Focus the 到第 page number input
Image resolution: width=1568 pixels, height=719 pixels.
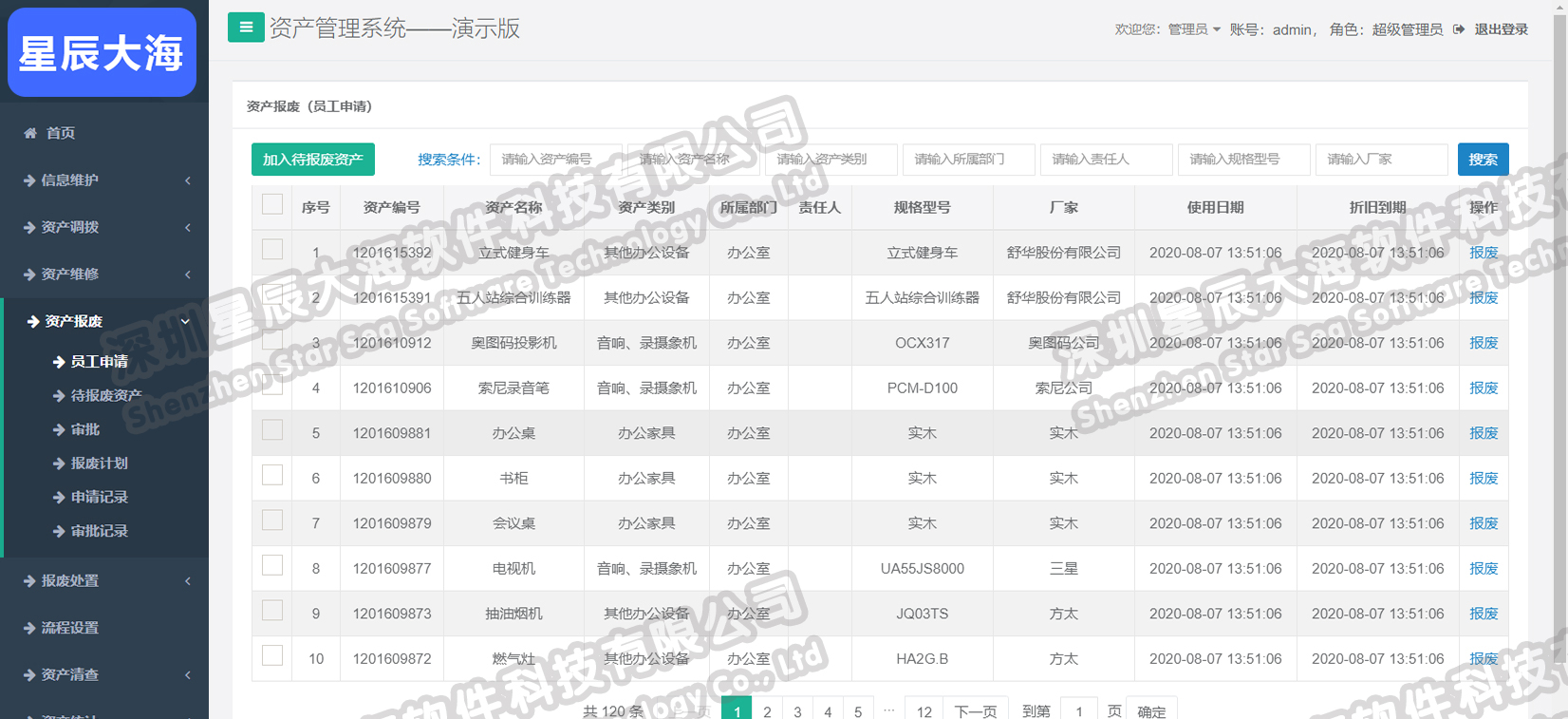pyautogui.click(x=1078, y=710)
